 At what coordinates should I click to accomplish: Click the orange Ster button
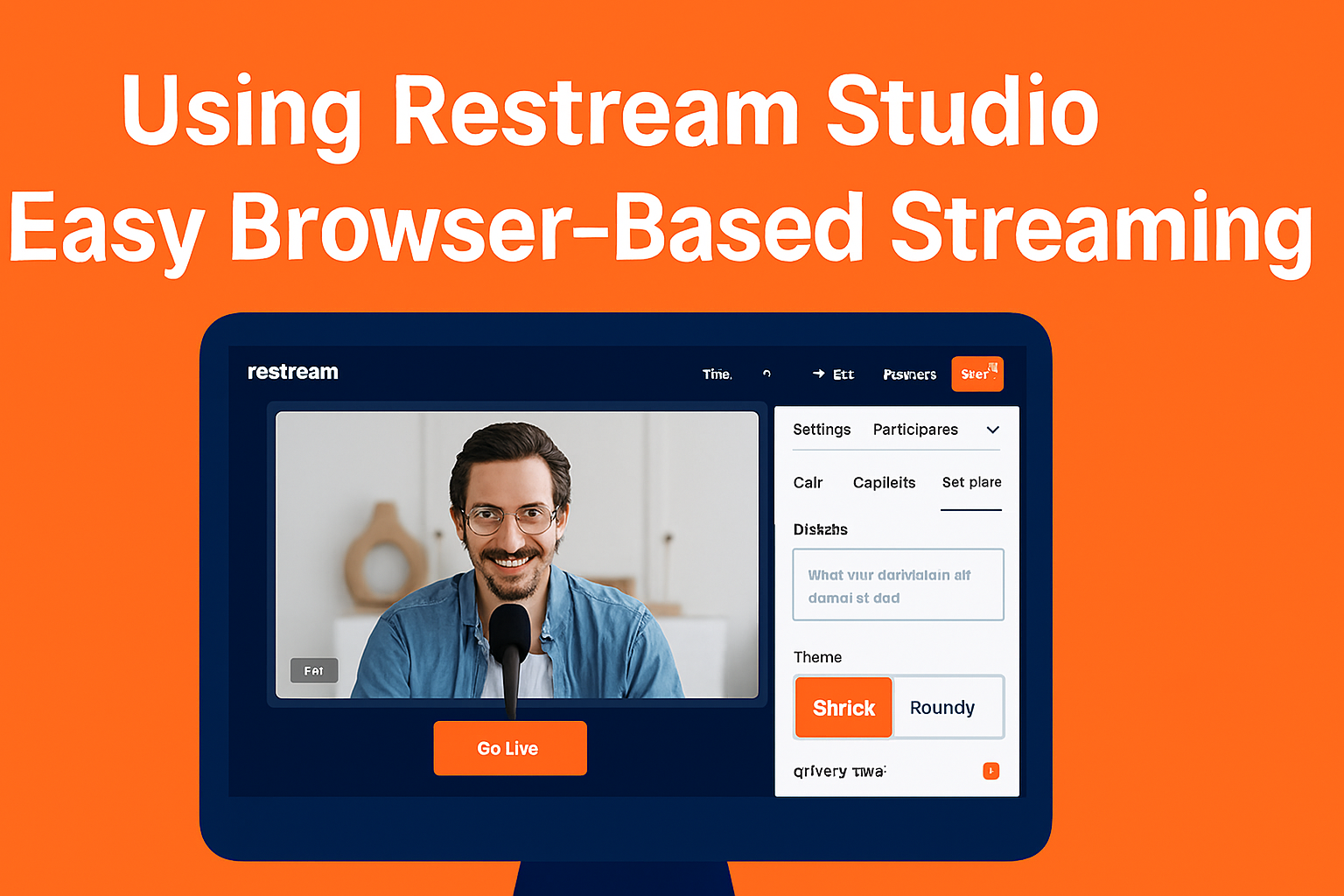[x=977, y=374]
